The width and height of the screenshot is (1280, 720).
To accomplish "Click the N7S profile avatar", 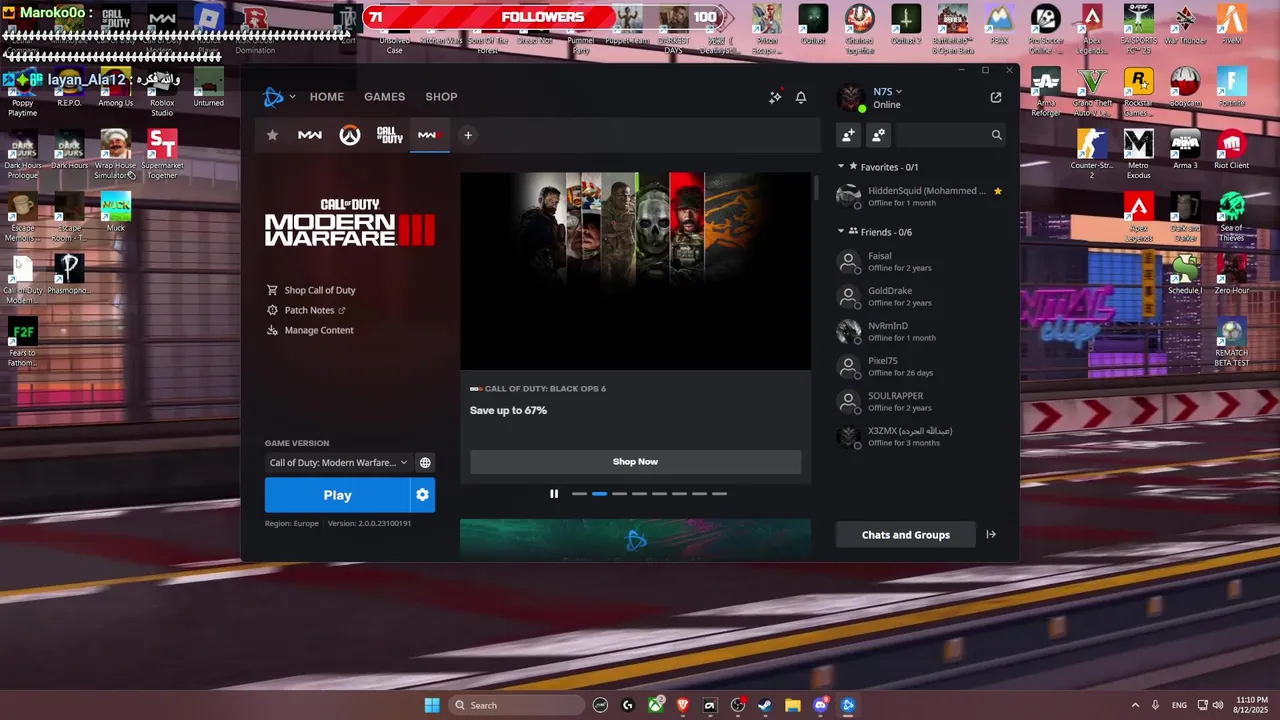I will 851,97.
